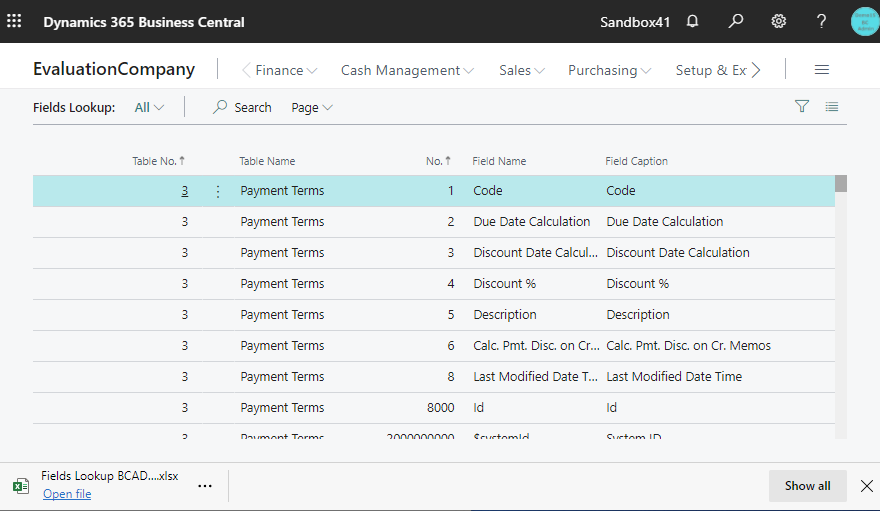Toggle the filter pane funnel icon
The height and width of the screenshot is (511, 880).
point(802,106)
